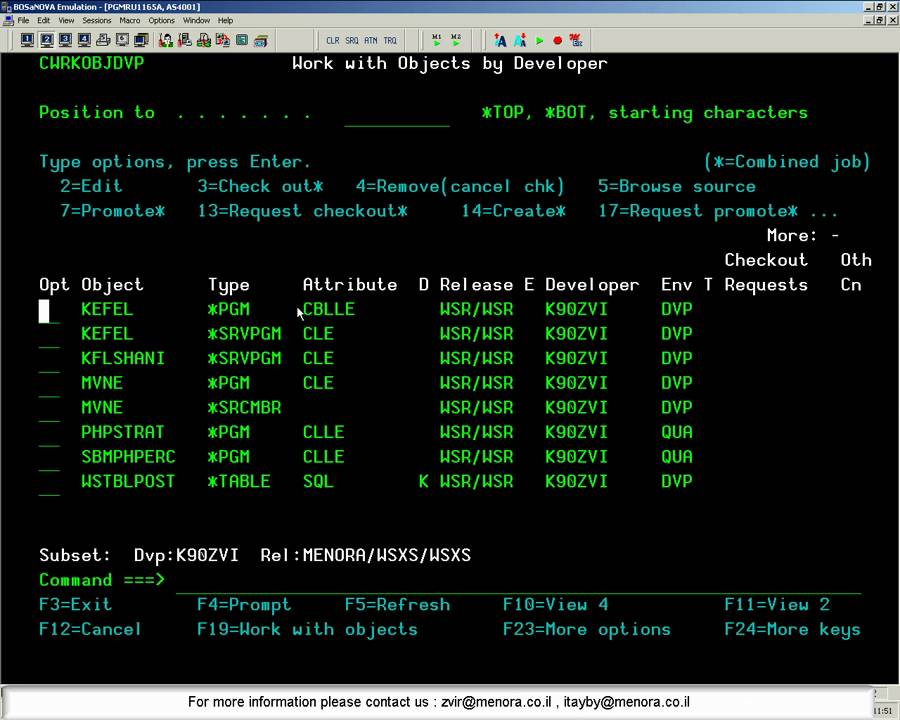Select the PHPSTRAT object name
Image resolution: width=900 pixels, height=720 pixels.
coord(123,432)
